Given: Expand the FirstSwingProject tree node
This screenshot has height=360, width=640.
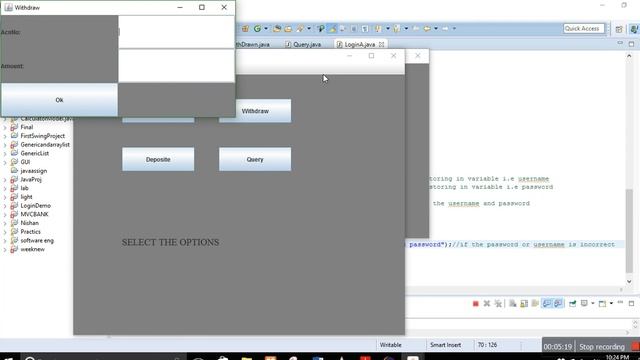Looking at the screenshot, I should (x=5, y=136).
